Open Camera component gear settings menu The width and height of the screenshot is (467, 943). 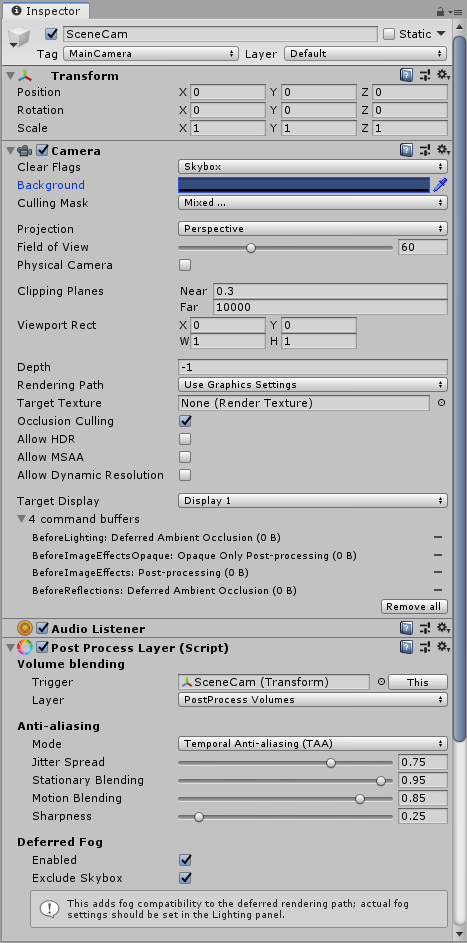pyautogui.click(x=443, y=150)
